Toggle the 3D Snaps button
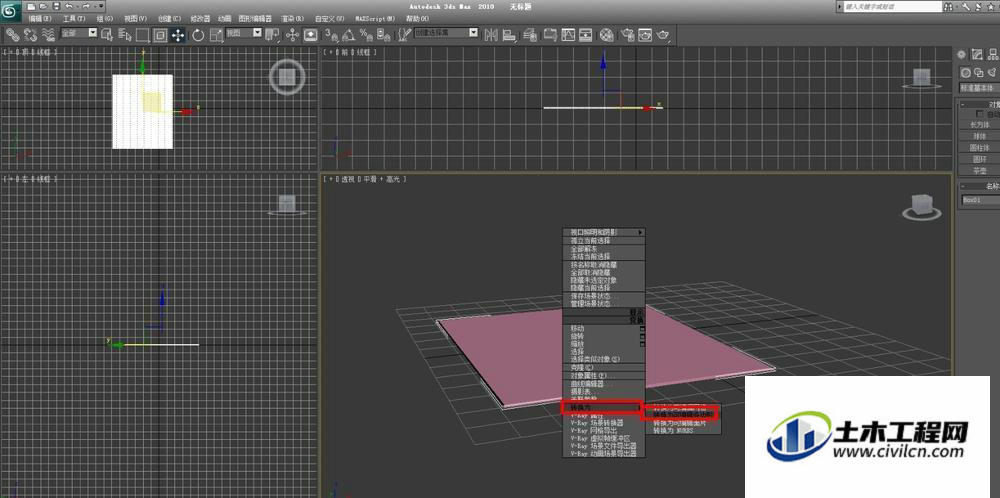 tap(331, 34)
